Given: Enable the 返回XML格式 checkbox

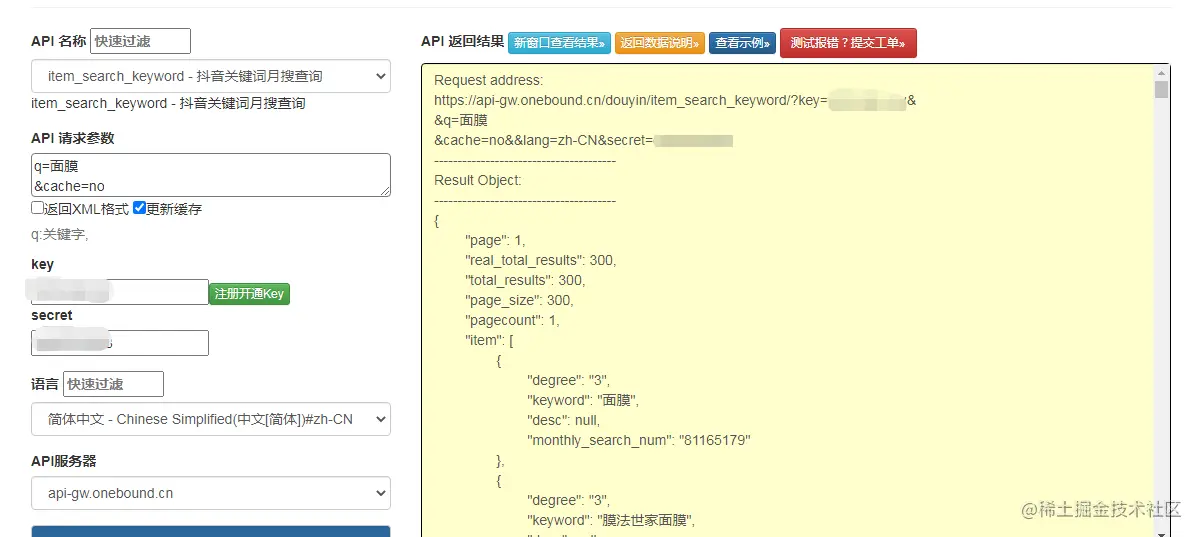Looking at the screenshot, I should [37, 208].
